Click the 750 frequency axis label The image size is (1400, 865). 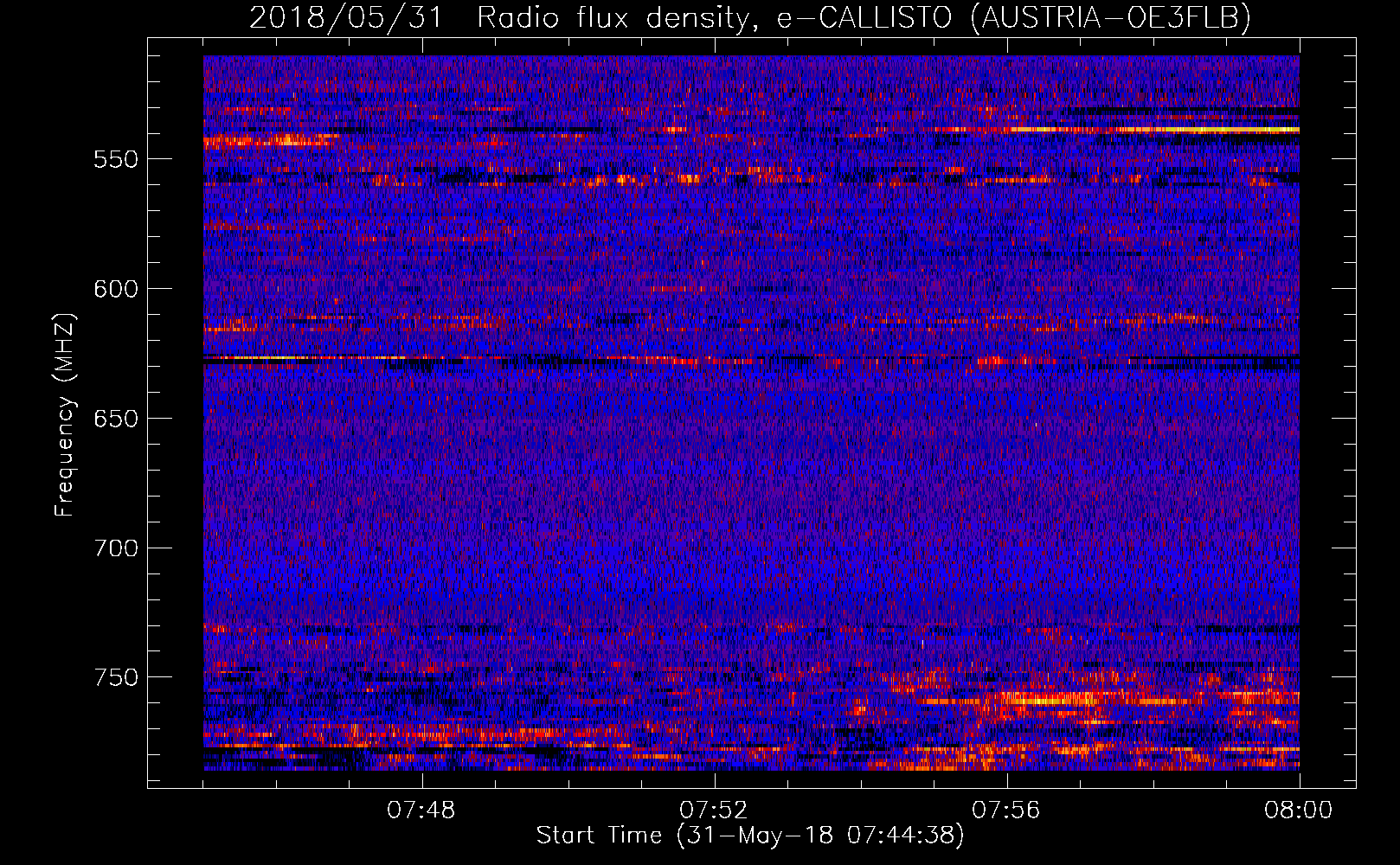pyautogui.click(x=116, y=678)
